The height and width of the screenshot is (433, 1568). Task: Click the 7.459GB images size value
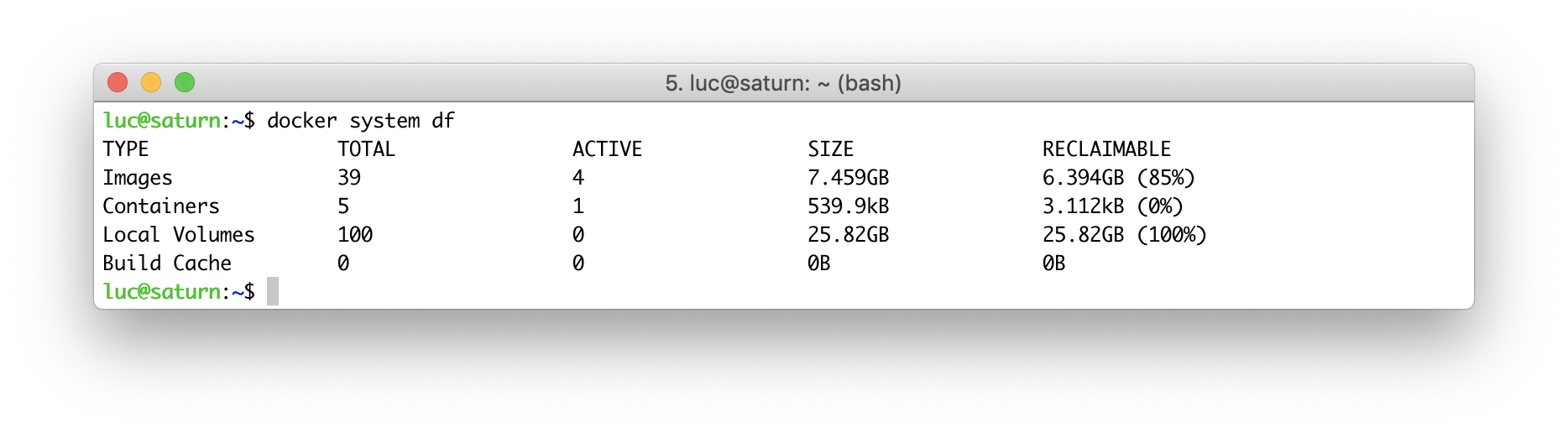[x=849, y=178]
